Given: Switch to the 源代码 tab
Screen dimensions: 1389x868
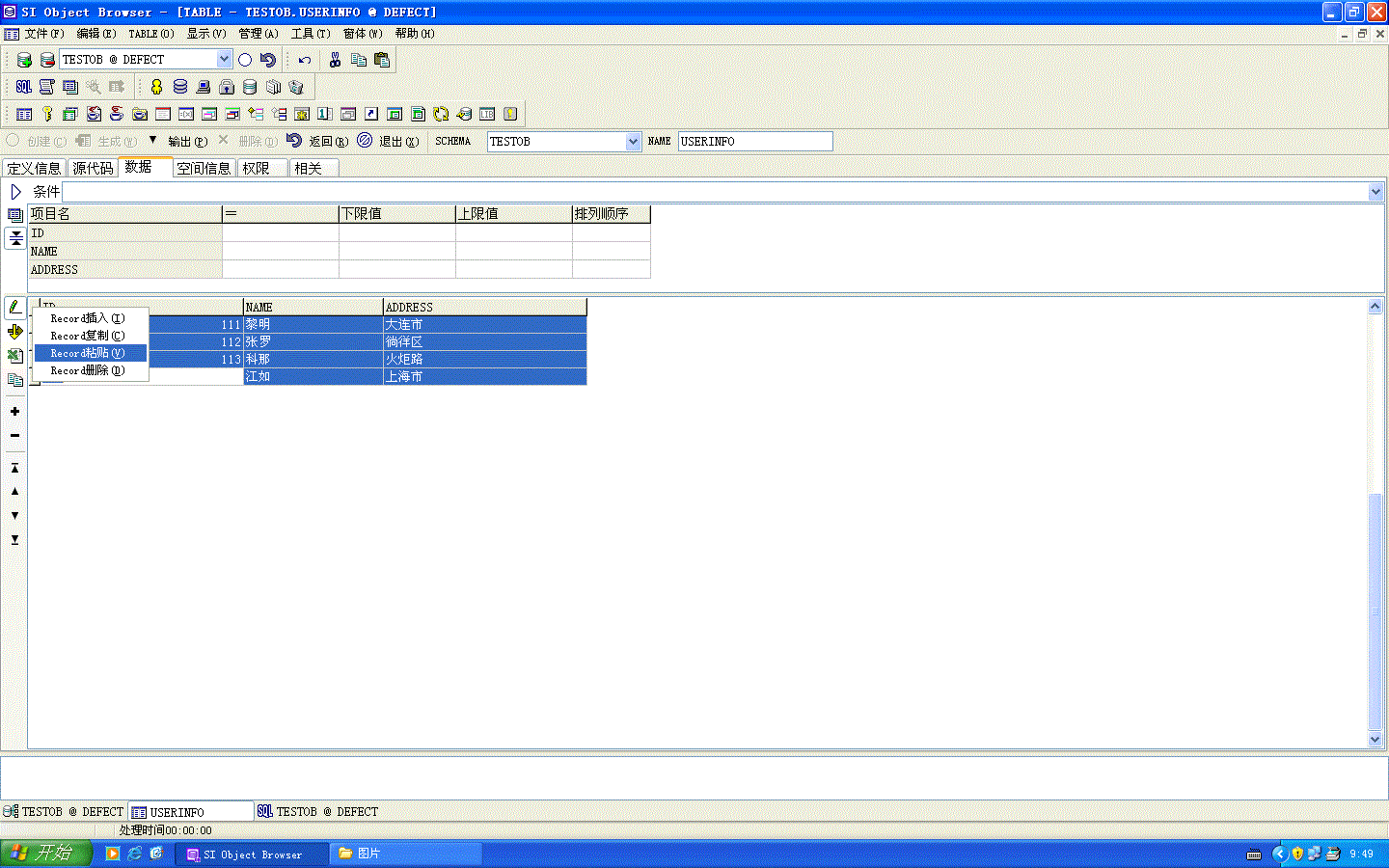Looking at the screenshot, I should [x=93, y=169].
